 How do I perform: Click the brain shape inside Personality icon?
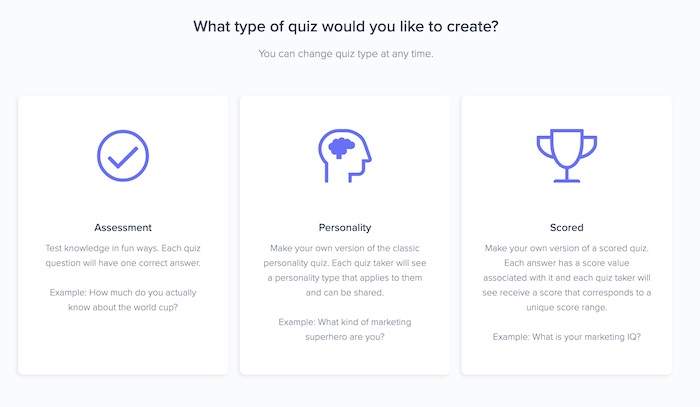point(342,148)
